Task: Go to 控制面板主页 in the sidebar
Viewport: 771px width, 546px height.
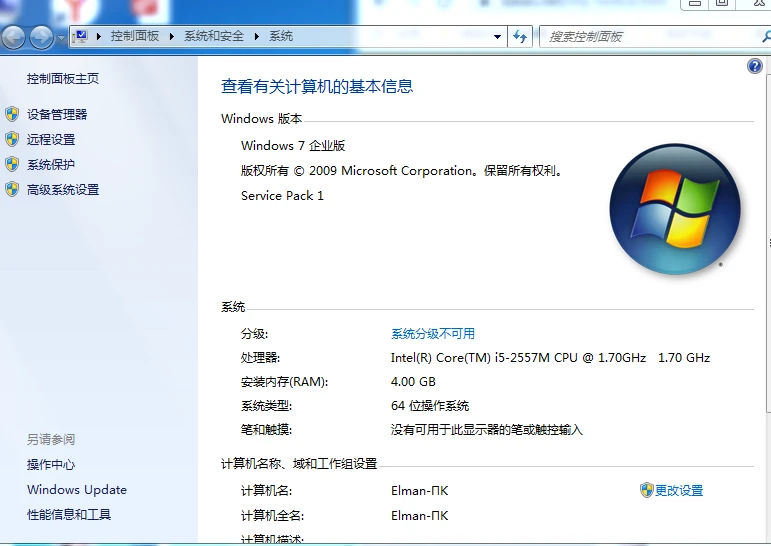Action: tap(63, 79)
